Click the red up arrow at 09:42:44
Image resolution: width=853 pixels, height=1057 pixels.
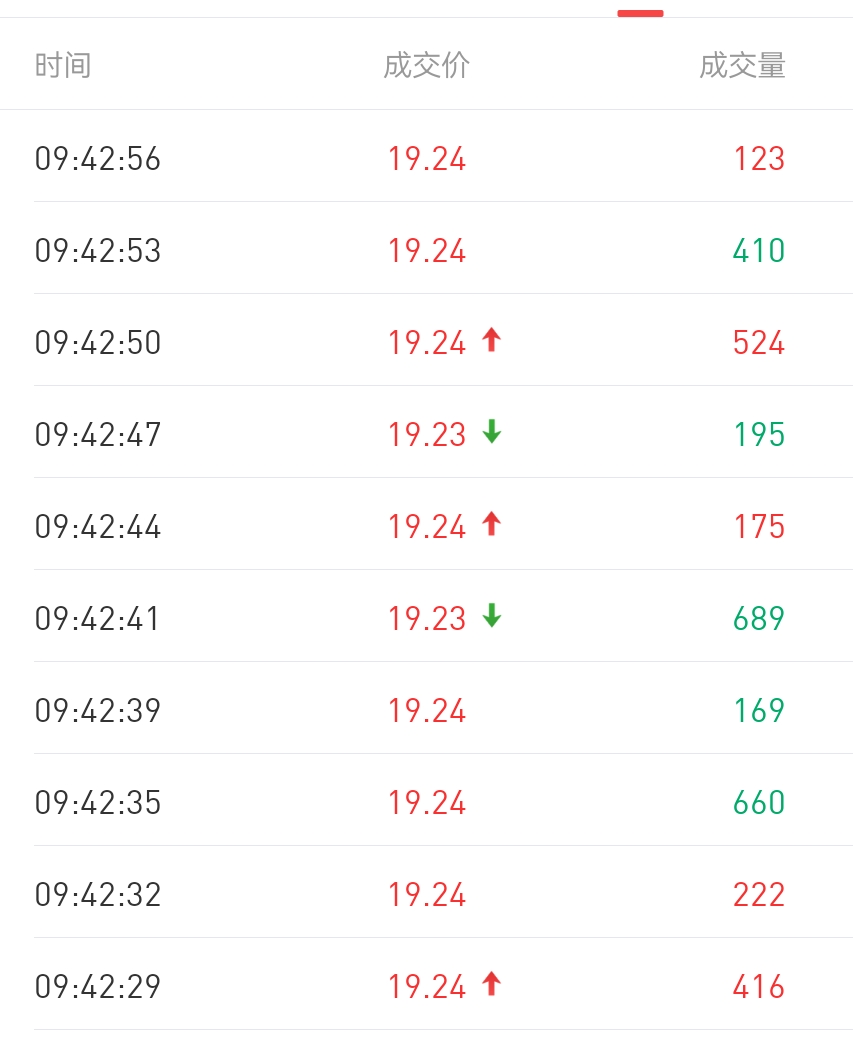pyautogui.click(x=491, y=525)
